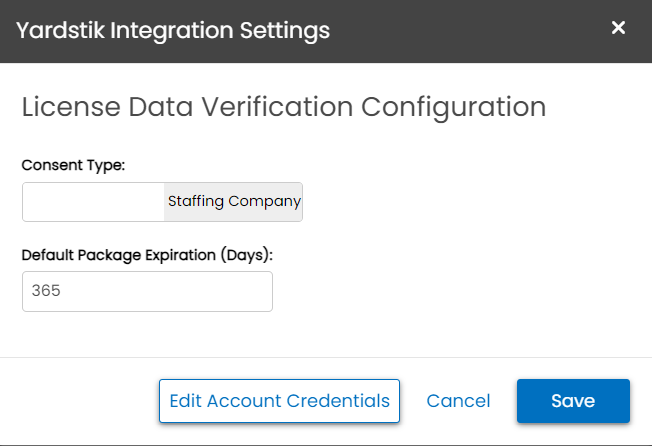Click the License Data Verification Configuration heading

(284, 107)
